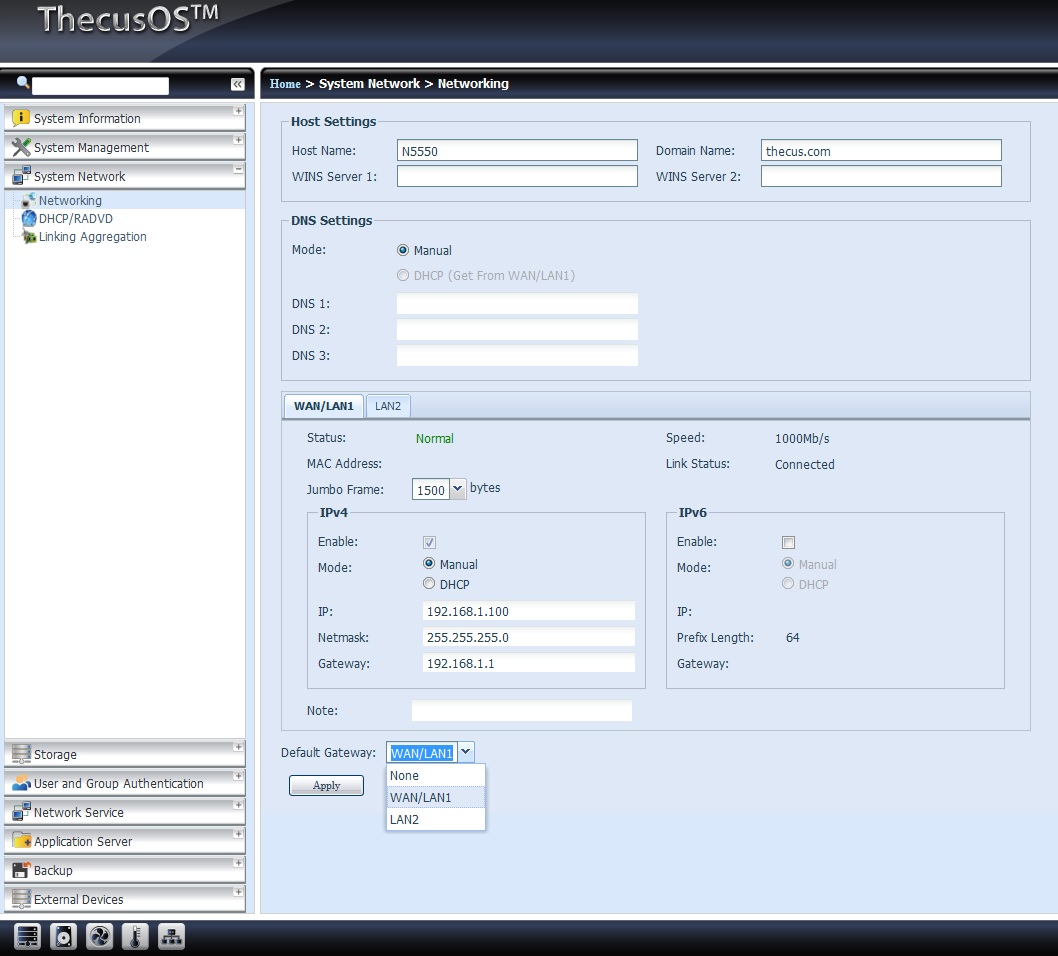Screen dimensions: 1058x956
Task: Click the Host Name input field
Action: (517, 151)
